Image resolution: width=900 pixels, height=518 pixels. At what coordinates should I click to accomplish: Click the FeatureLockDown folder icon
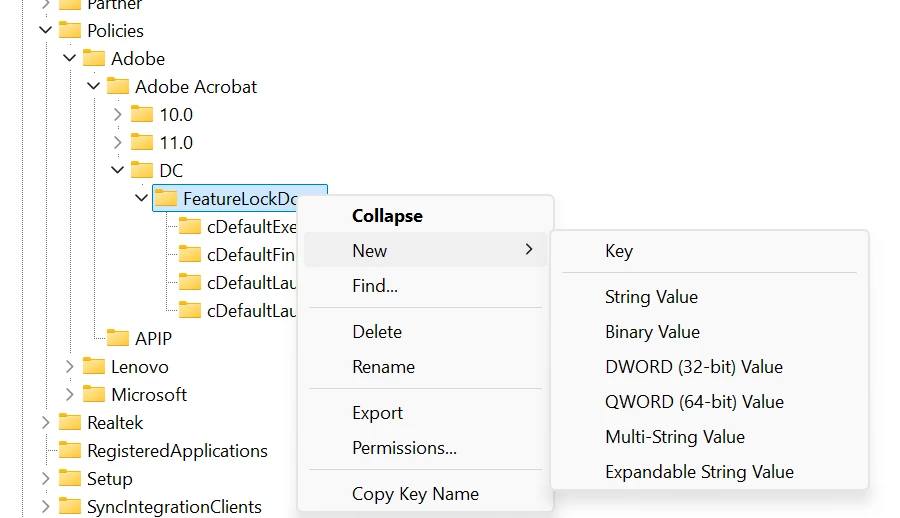click(166, 199)
